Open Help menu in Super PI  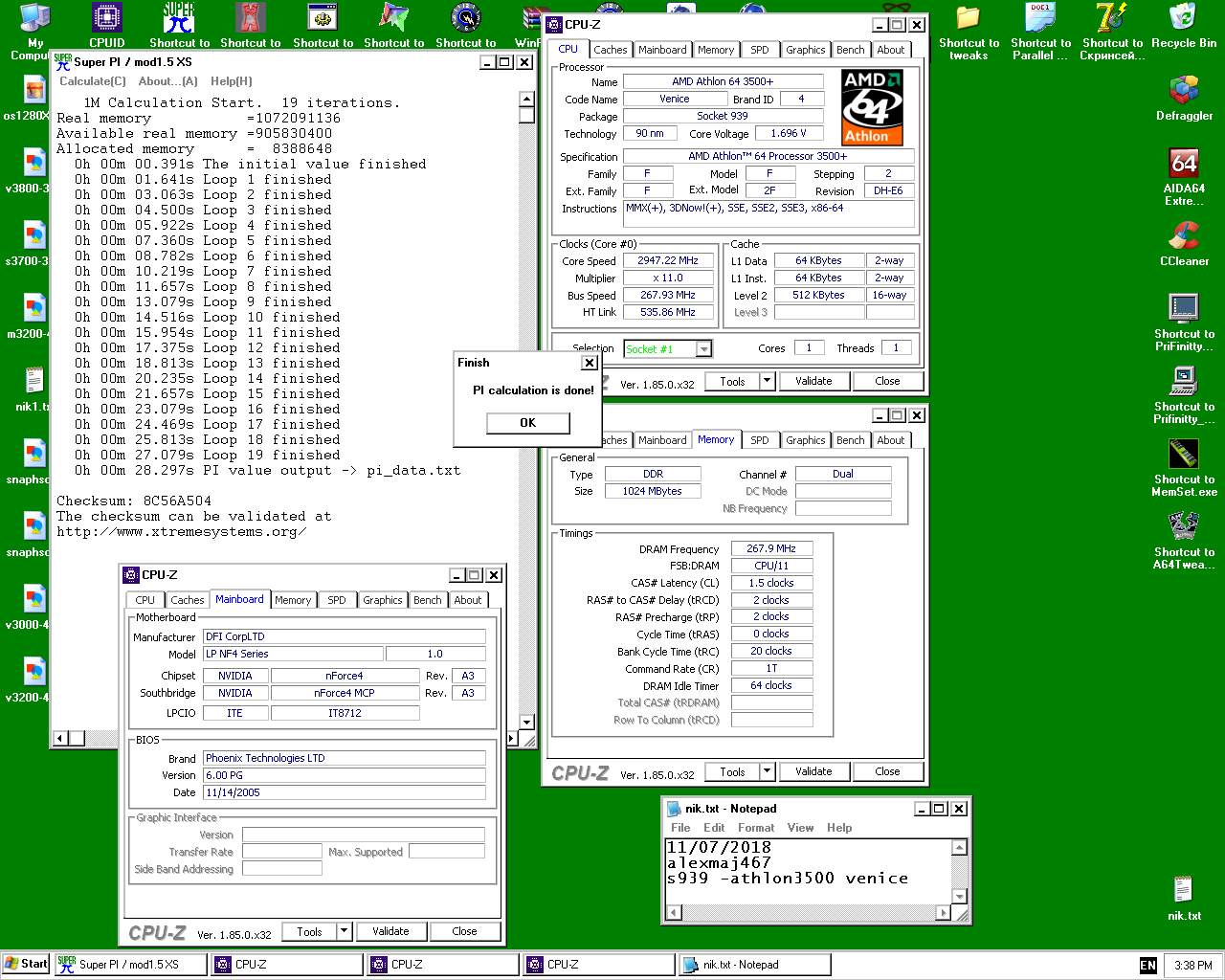pyautogui.click(x=232, y=81)
